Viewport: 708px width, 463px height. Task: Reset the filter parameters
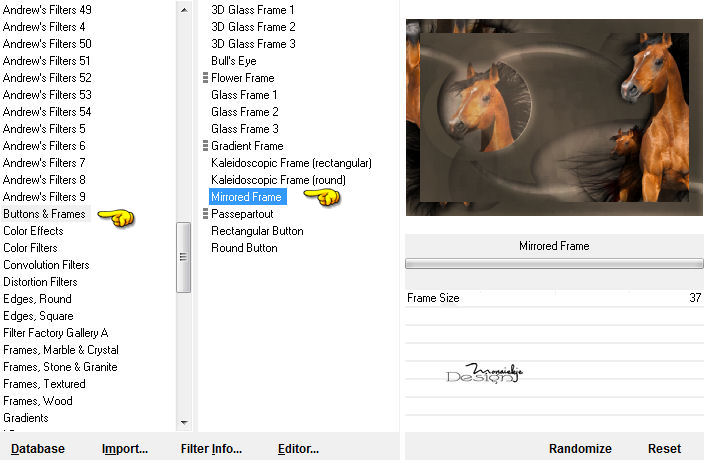tap(664, 449)
